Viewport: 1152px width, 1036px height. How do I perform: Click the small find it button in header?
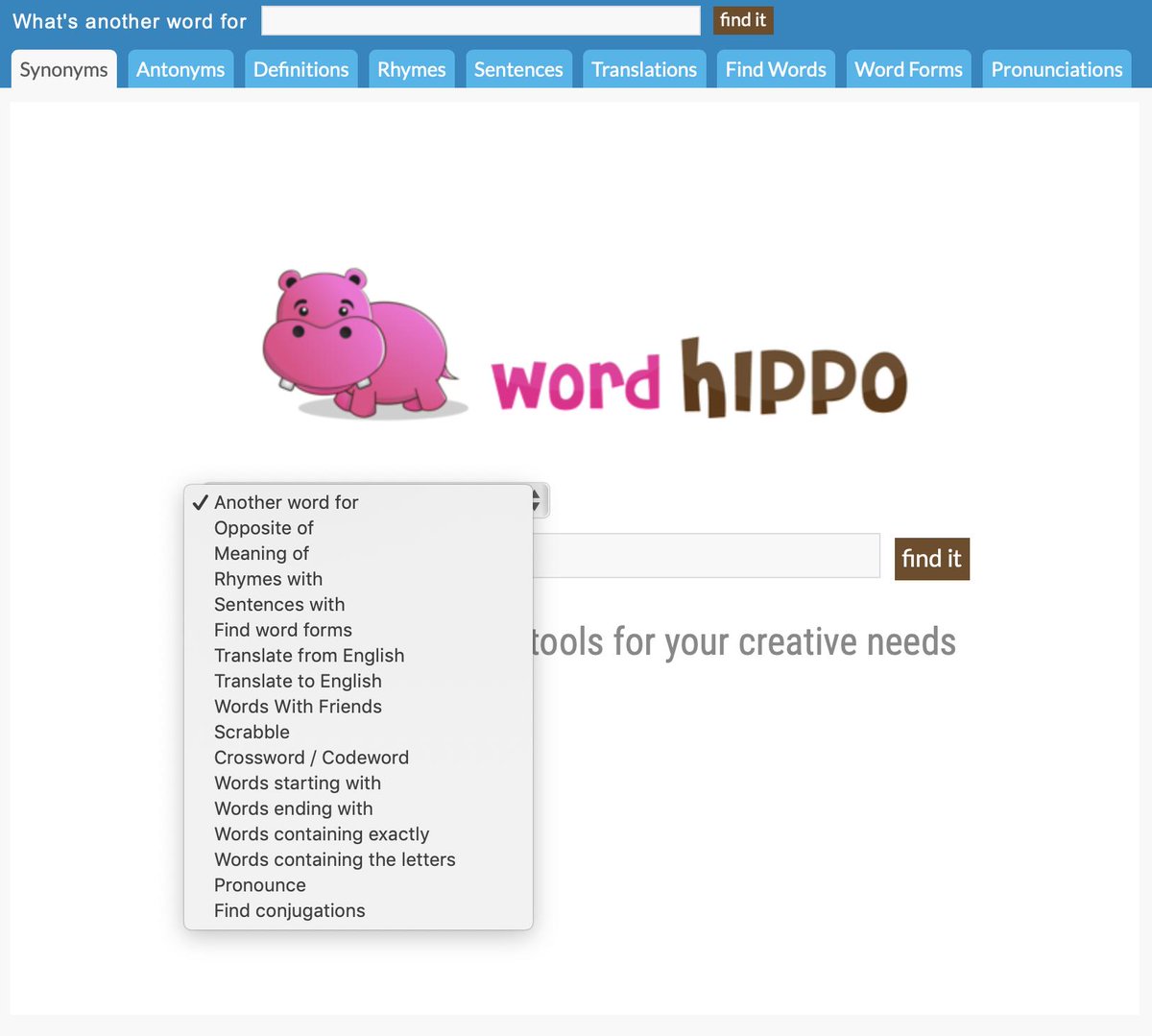click(743, 20)
